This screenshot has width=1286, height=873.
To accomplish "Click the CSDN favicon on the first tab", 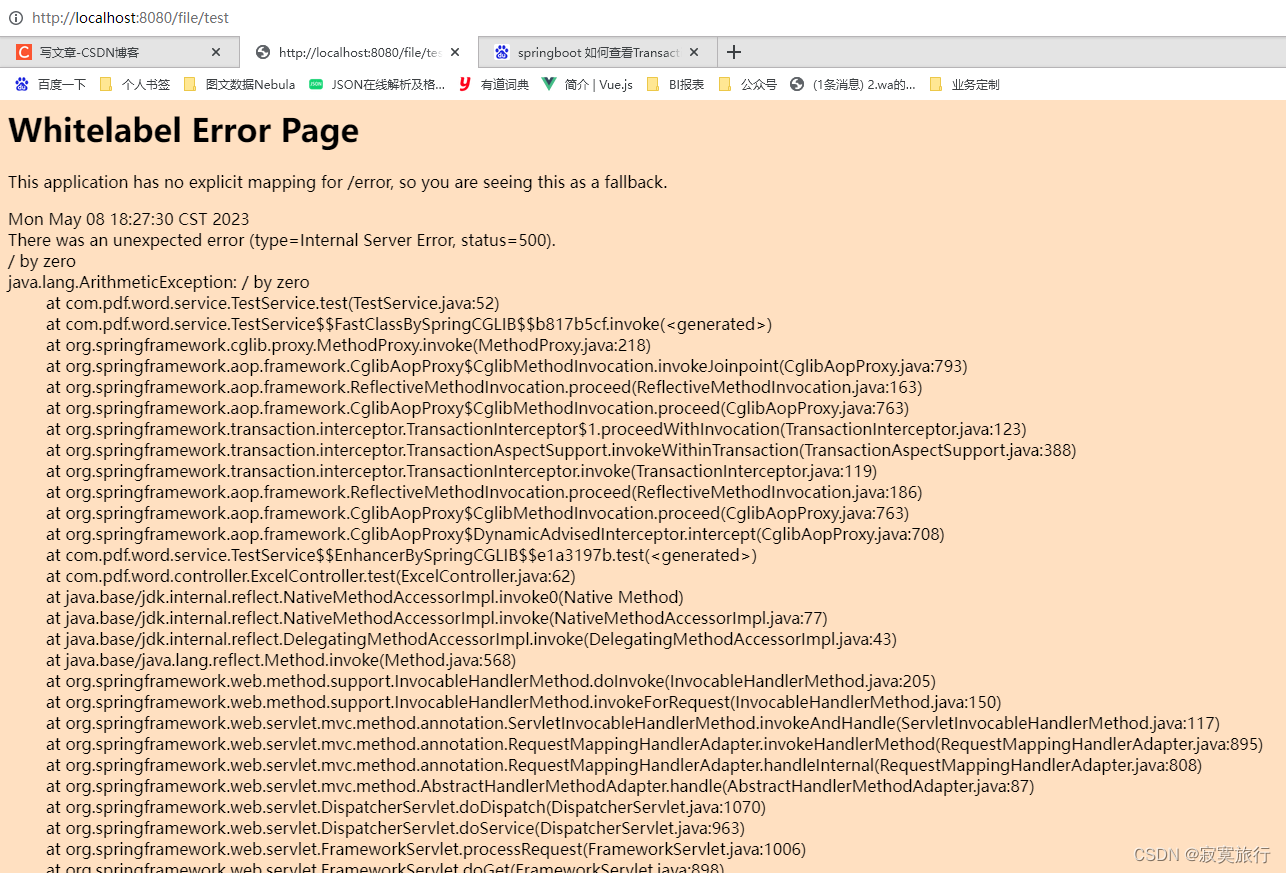I will pyautogui.click(x=24, y=52).
